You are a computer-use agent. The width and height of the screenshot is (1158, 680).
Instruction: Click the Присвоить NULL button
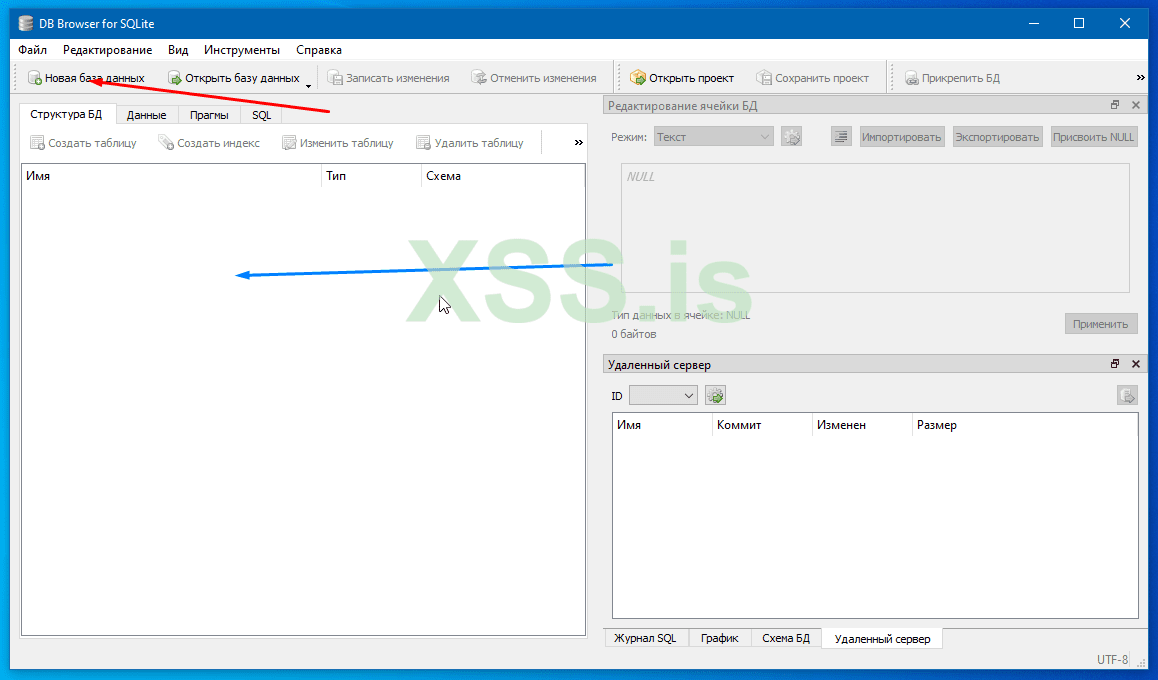pos(1094,137)
